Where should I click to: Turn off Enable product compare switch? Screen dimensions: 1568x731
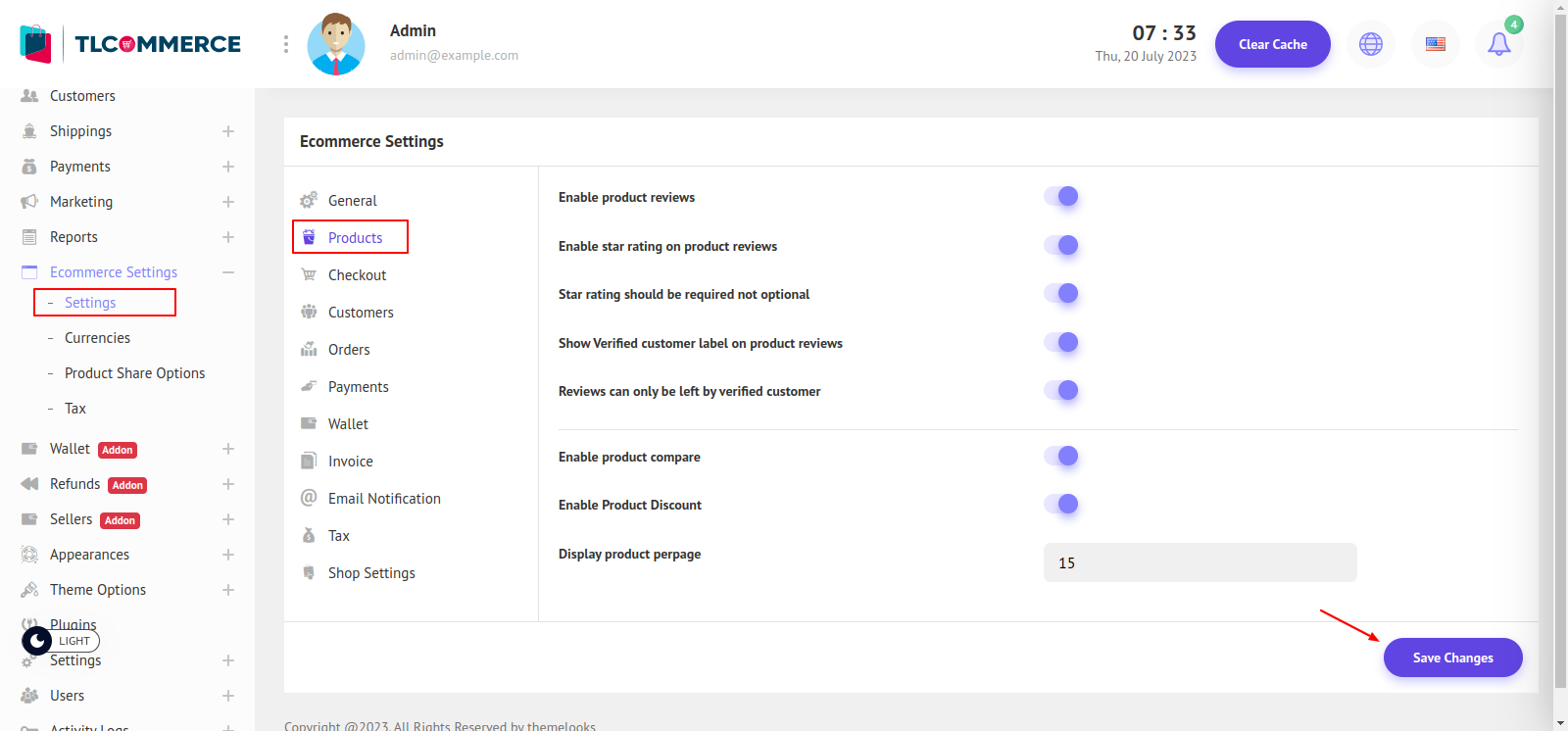pyautogui.click(x=1061, y=457)
